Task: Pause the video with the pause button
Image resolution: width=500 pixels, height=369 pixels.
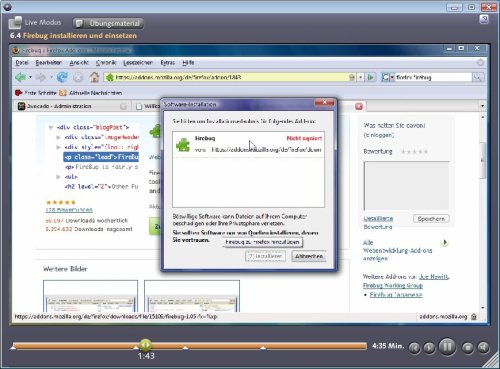Action: point(447,347)
